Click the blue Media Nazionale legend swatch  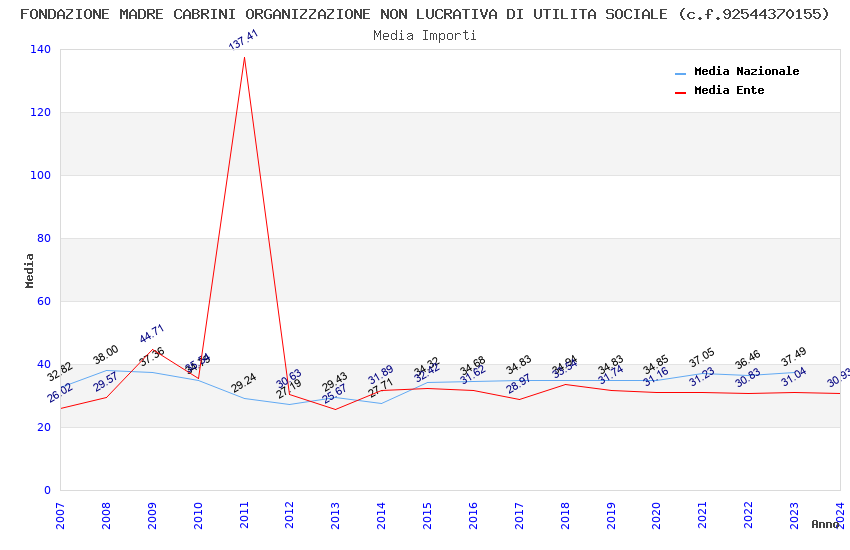[x=680, y=73]
